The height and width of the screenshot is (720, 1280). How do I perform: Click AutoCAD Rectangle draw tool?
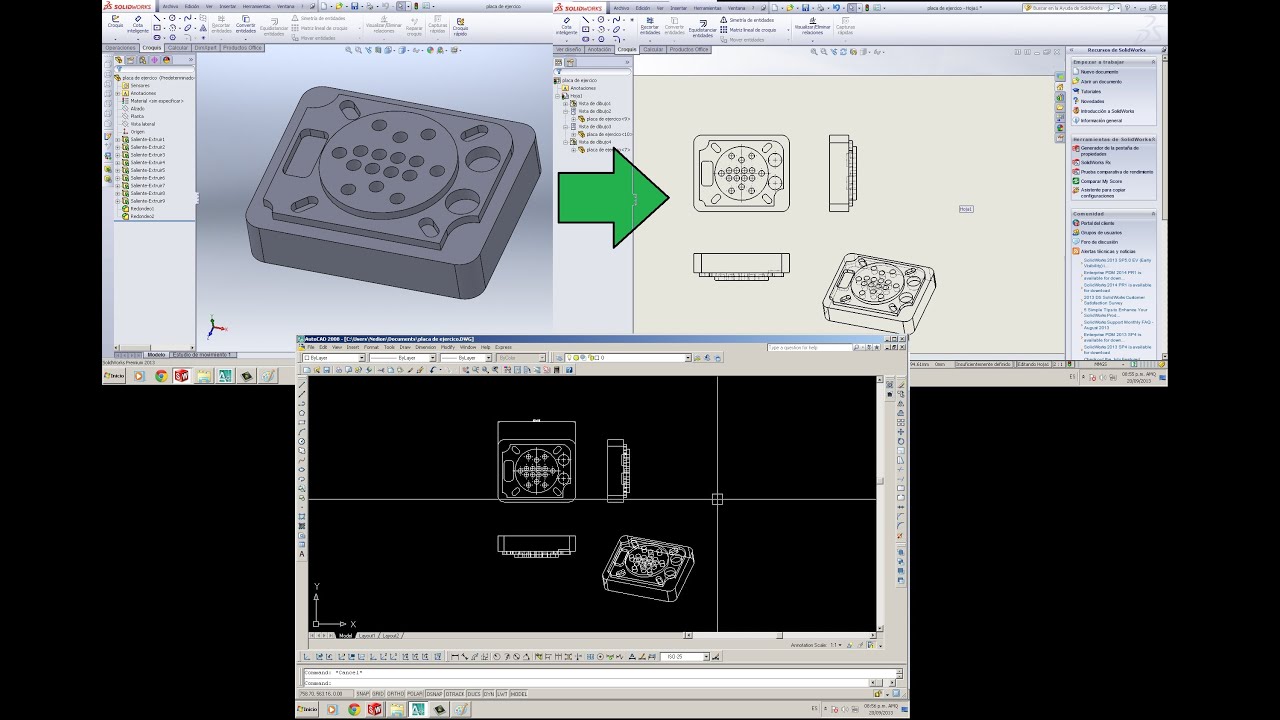point(302,422)
